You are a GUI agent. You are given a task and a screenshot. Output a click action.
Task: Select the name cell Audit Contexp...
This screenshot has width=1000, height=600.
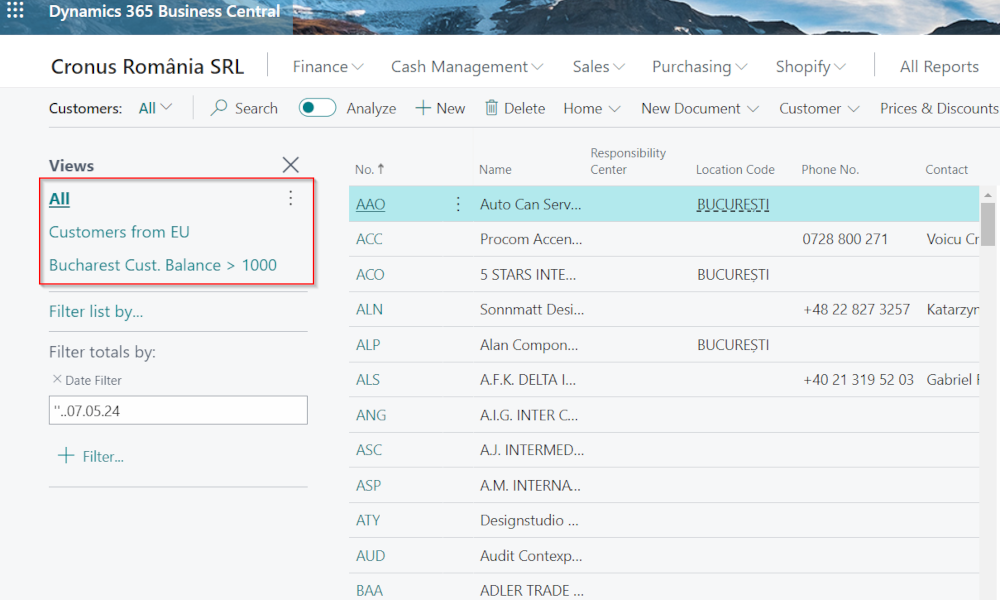pyautogui.click(x=531, y=555)
